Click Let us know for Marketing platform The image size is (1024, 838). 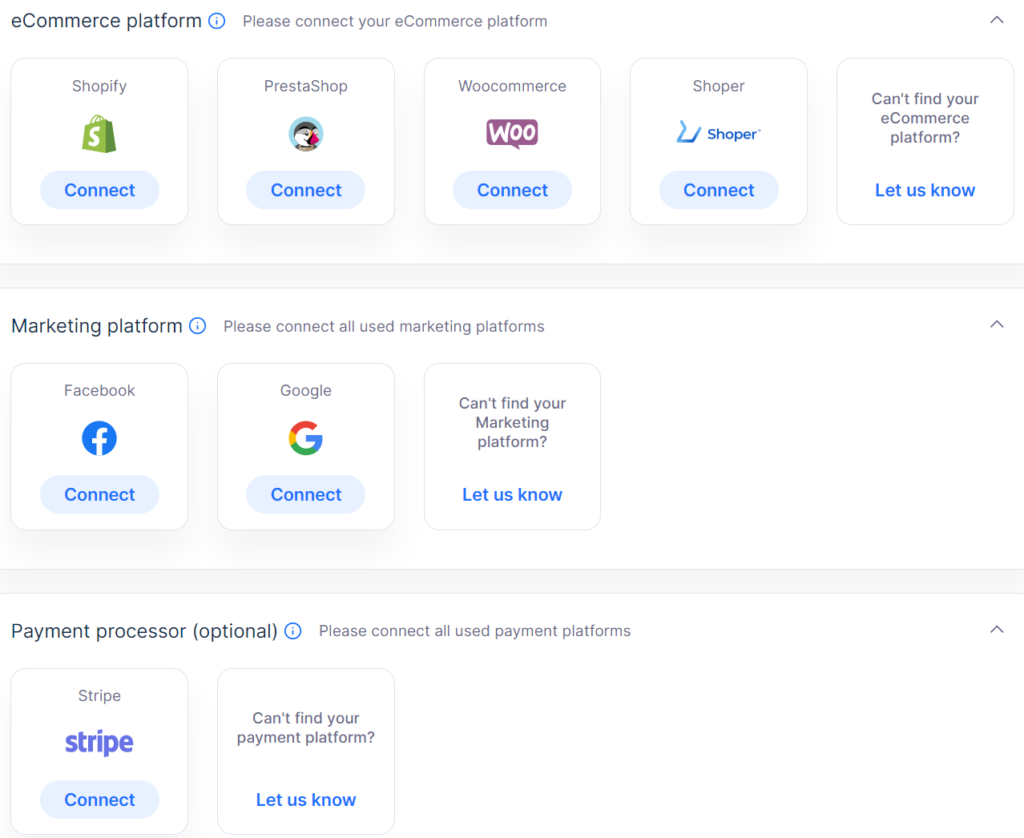click(512, 494)
